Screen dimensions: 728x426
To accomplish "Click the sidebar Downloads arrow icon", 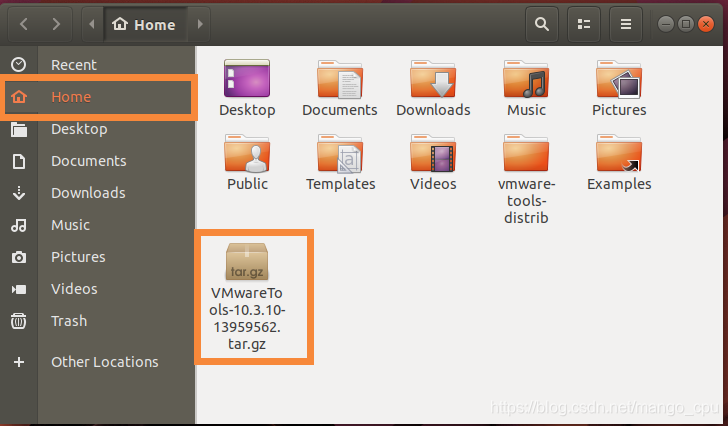I will point(19,193).
